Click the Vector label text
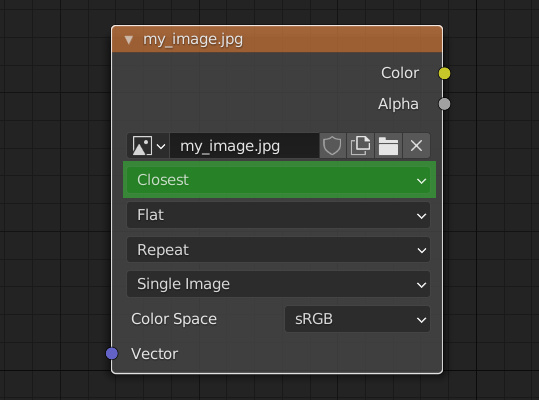The width and height of the screenshot is (539, 400). coord(154,354)
